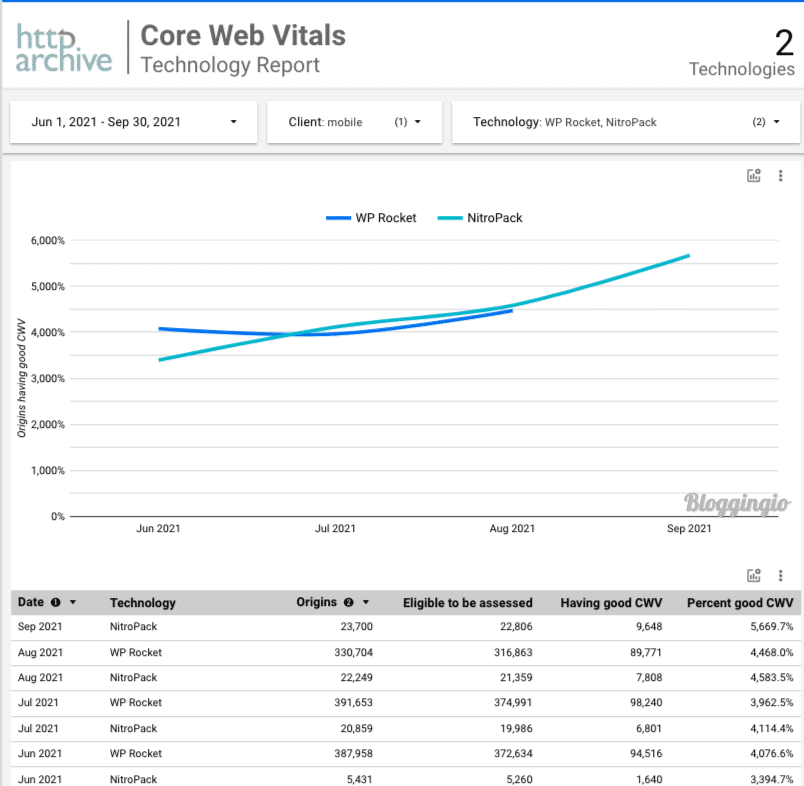The width and height of the screenshot is (804, 786).
Task: Click percent value 3,962.5%
Action: (x=772, y=702)
